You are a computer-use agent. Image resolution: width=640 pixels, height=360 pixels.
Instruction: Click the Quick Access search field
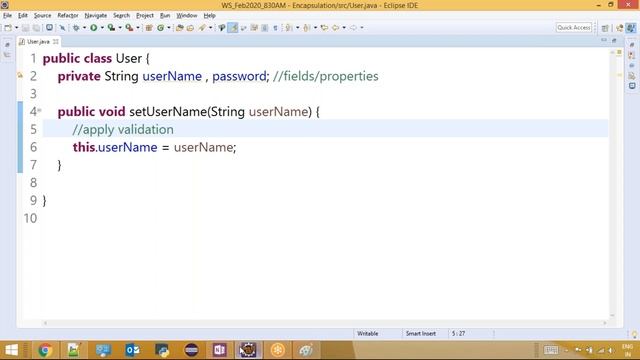(574, 27)
